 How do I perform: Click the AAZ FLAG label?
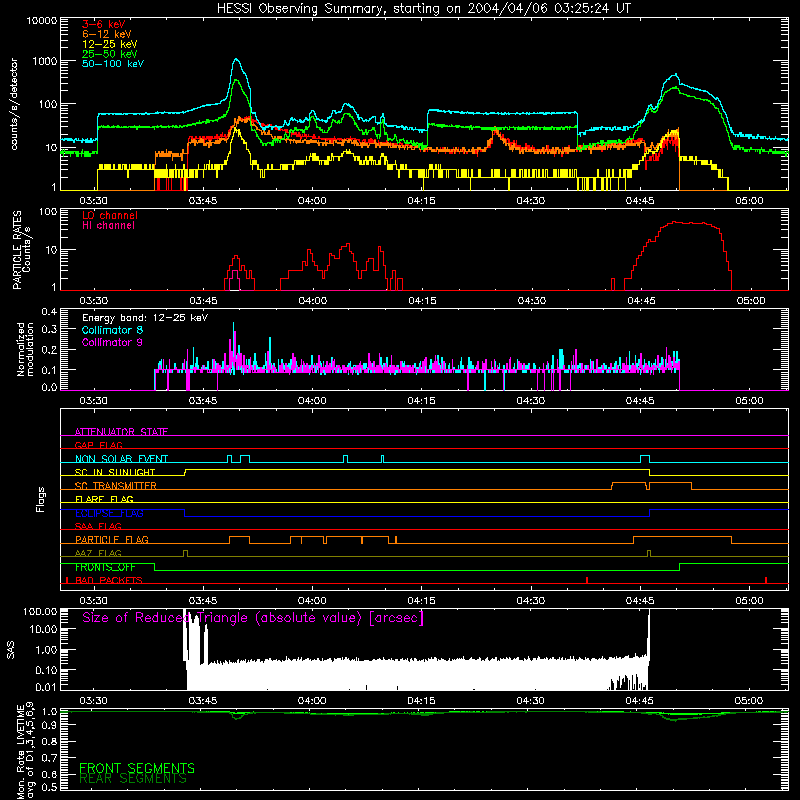click(98, 553)
